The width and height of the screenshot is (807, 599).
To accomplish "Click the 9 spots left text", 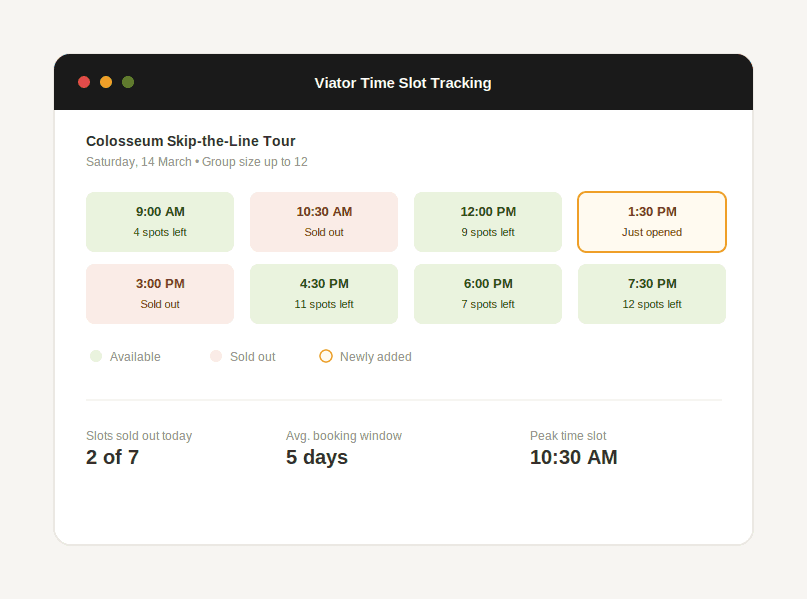I will click(488, 232).
